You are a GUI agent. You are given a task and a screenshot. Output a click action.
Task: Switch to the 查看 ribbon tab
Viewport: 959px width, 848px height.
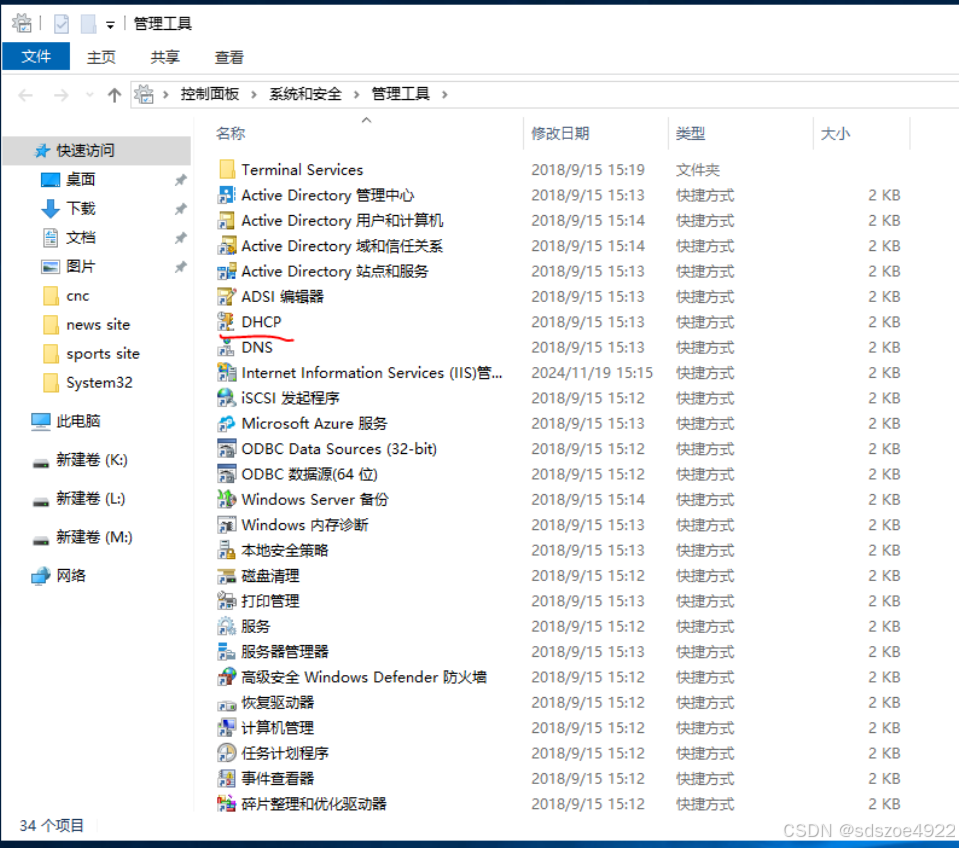point(229,57)
